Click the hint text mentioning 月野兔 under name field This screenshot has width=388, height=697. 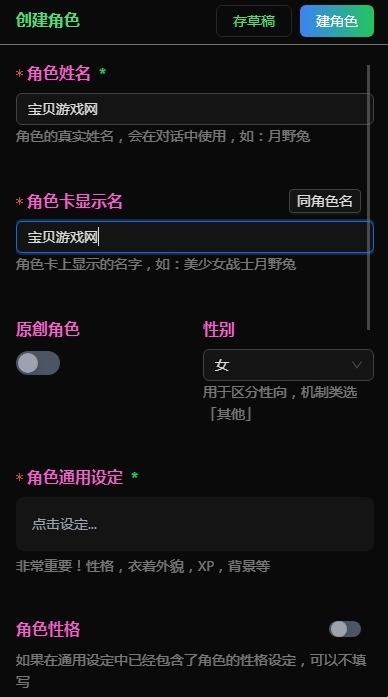[163, 136]
